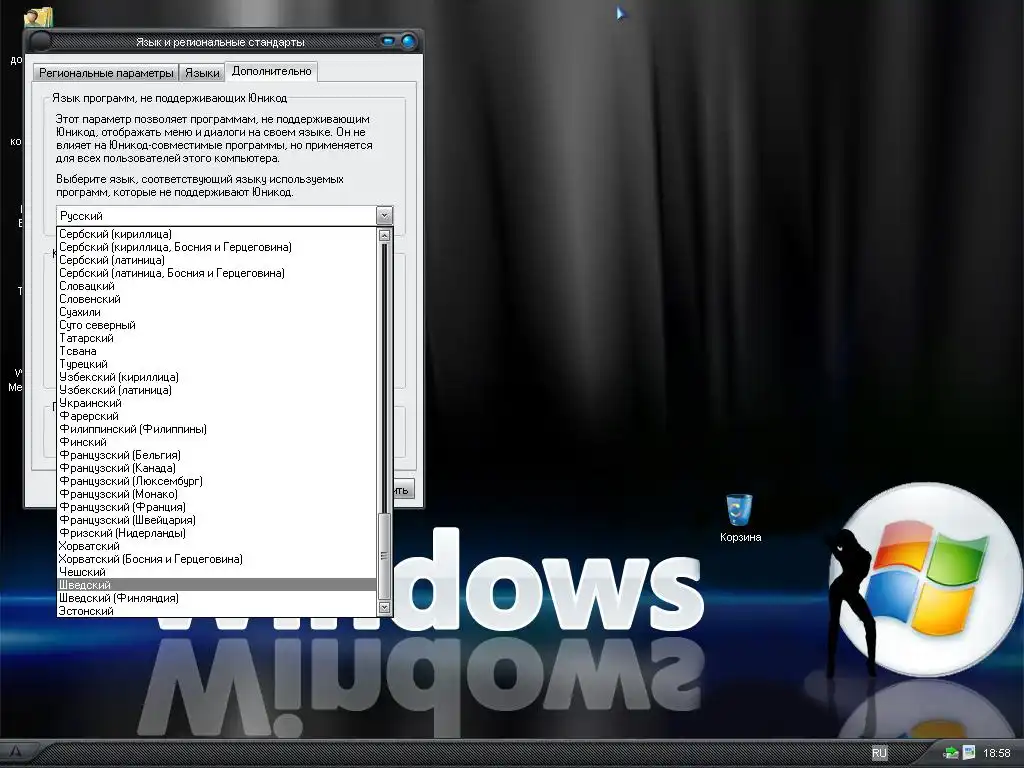Select Хорватский in the language list
Image resolution: width=1024 pixels, height=768 pixels.
pyautogui.click(x=216, y=546)
